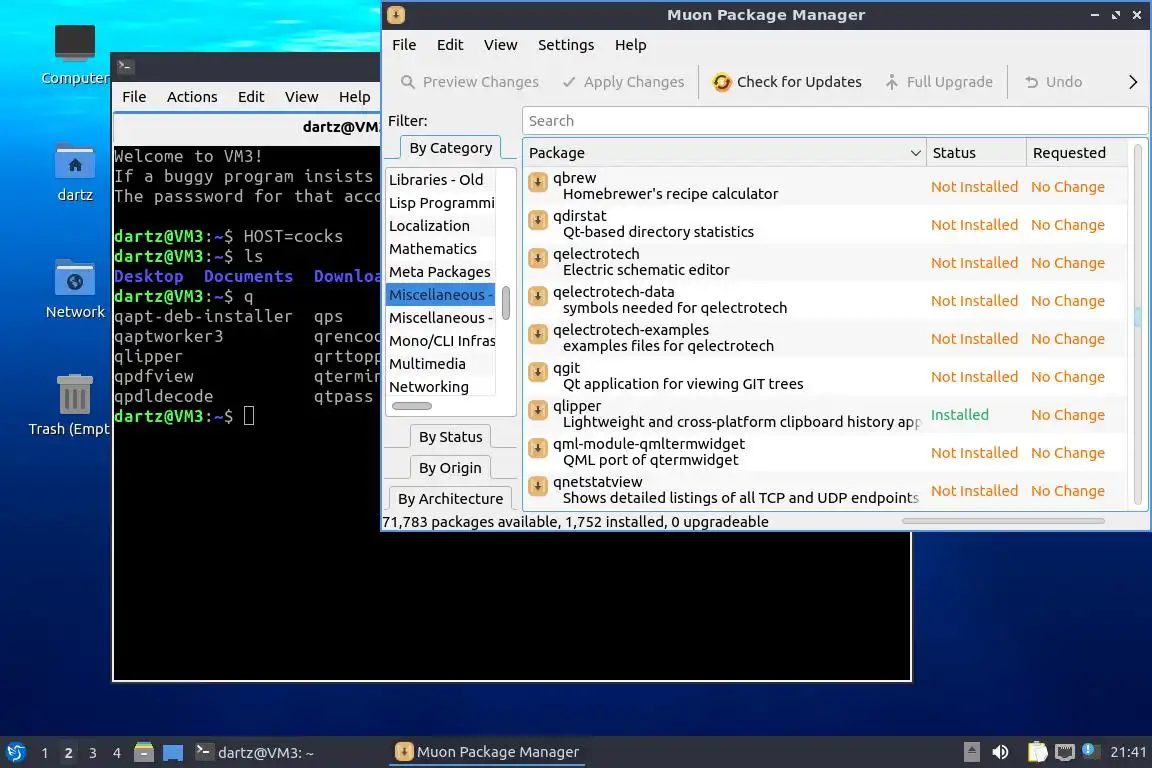Select the Meta Packages category
The height and width of the screenshot is (768, 1152).
click(x=440, y=272)
